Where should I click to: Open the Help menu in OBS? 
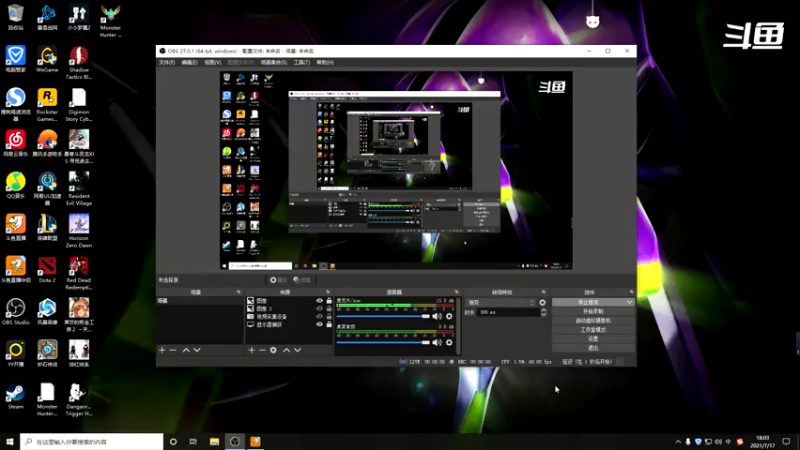(325, 62)
